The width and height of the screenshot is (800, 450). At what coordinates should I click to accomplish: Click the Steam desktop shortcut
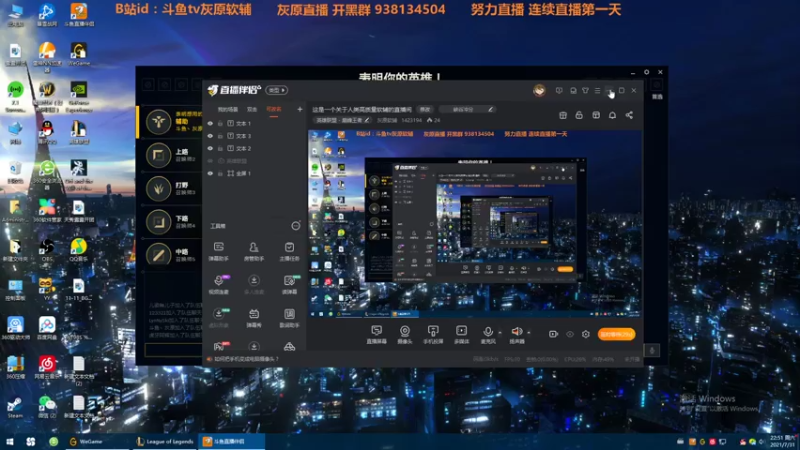tap(15, 407)
